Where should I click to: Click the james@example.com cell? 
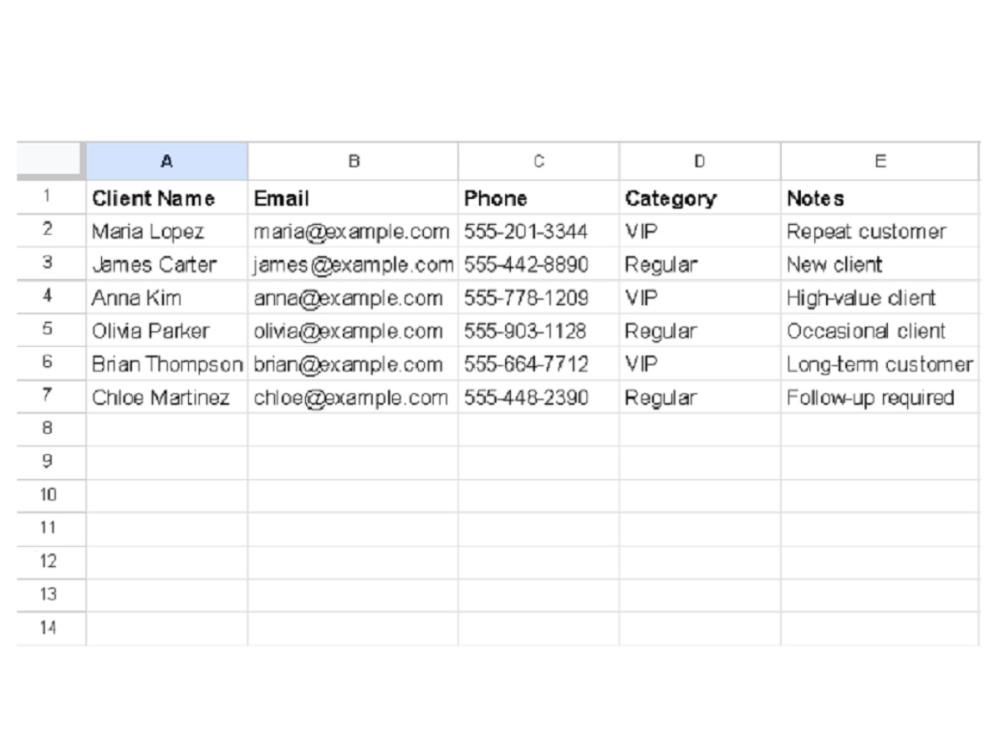click(353, 264)
